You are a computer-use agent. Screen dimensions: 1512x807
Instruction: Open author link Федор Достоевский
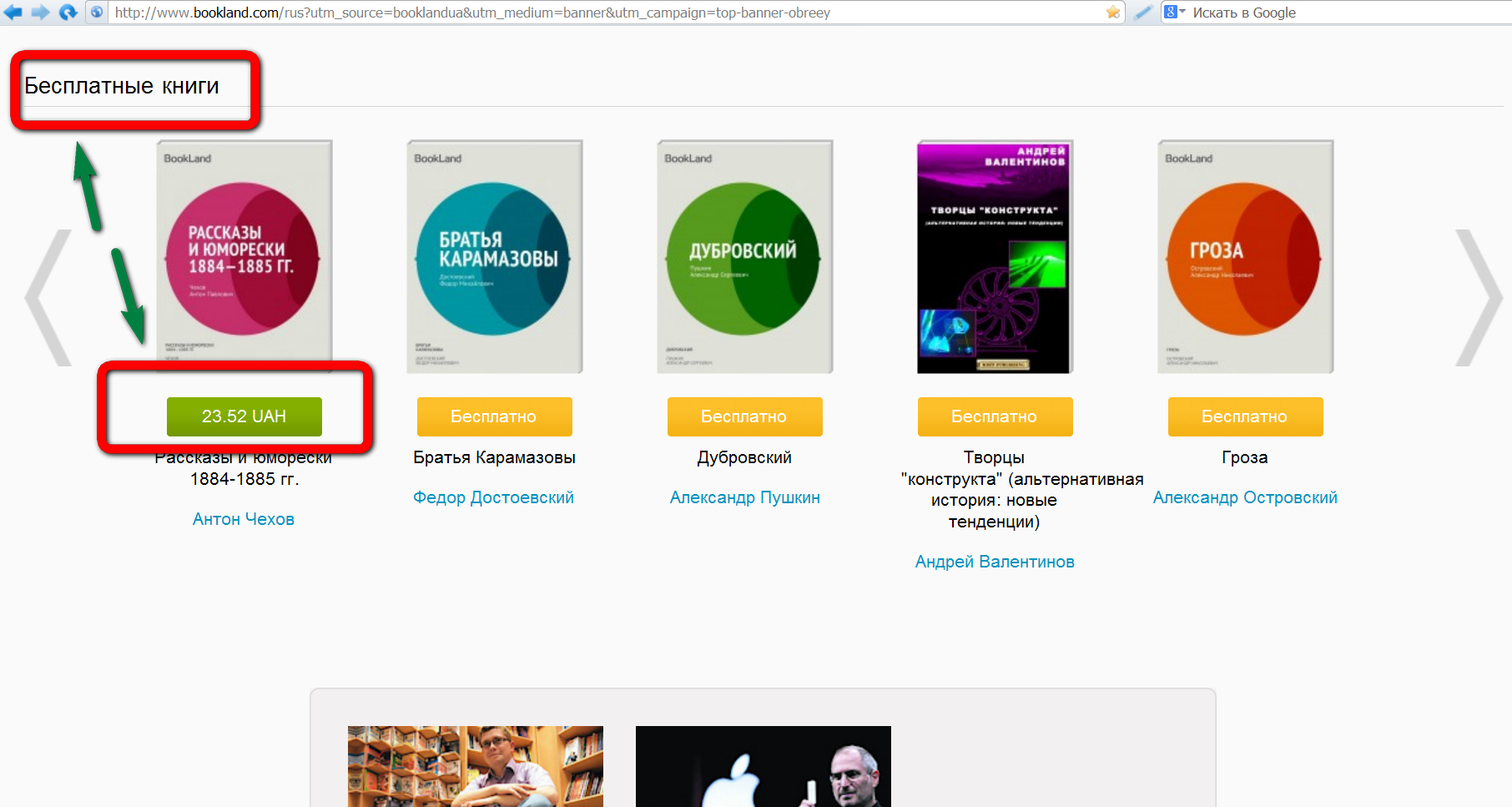[494, 497]
